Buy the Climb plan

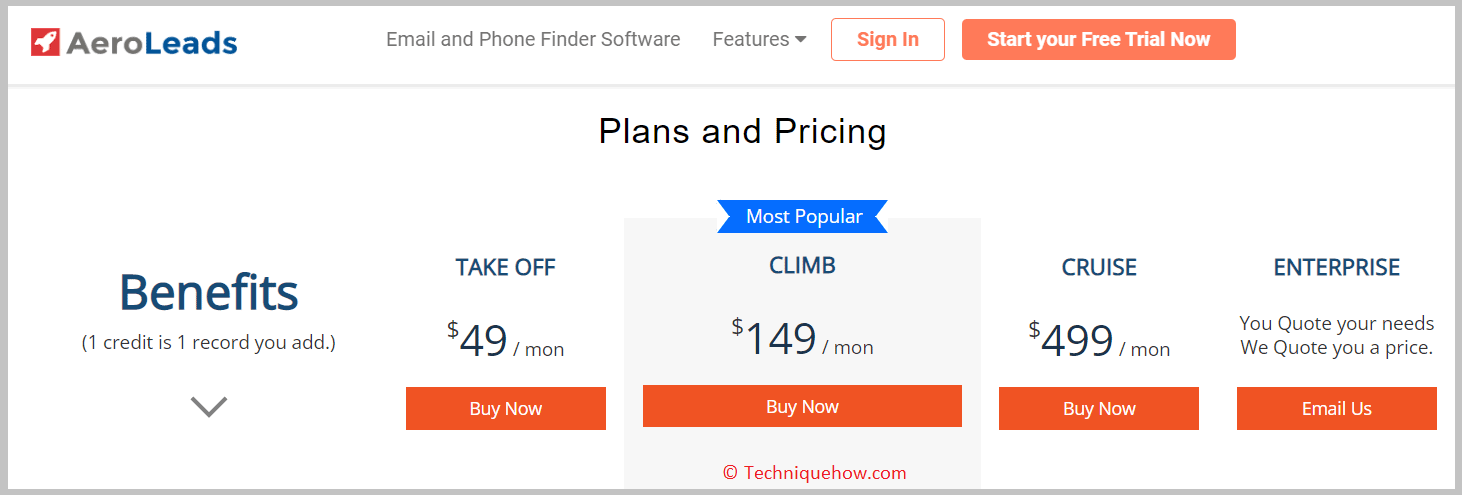[x=802, y=406]
